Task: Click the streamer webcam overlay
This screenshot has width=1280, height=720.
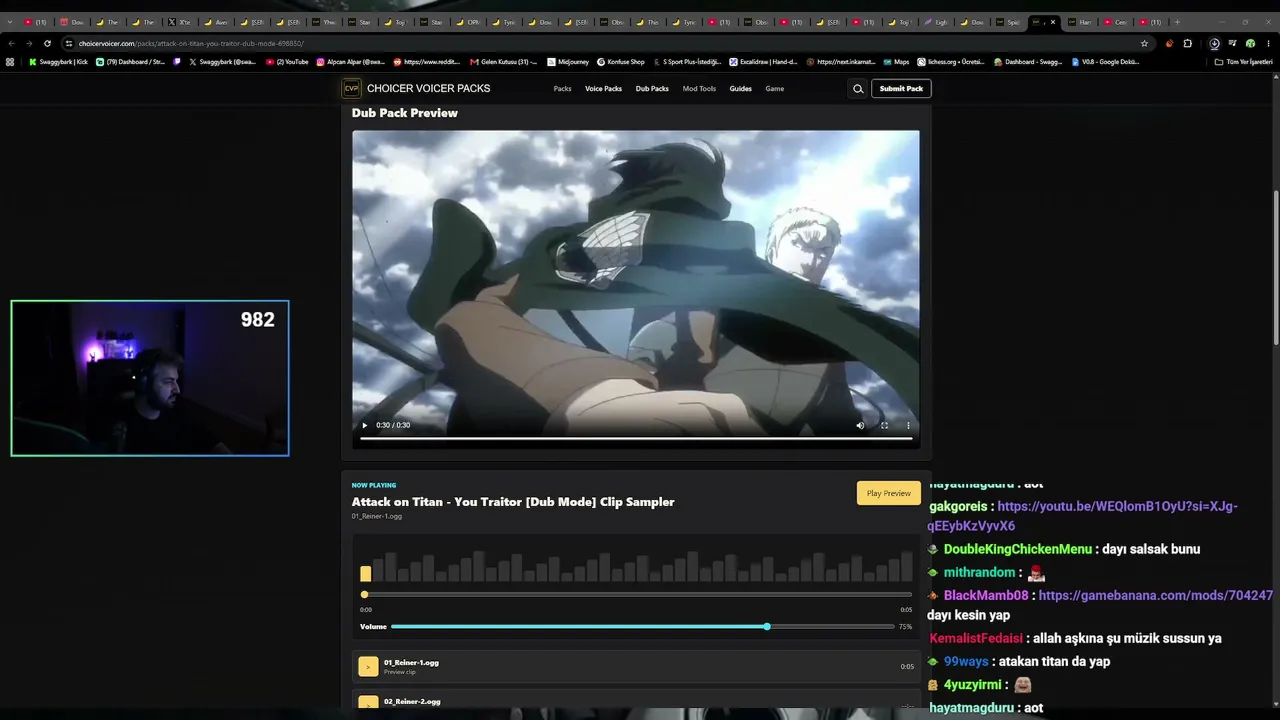Action: point(150,378)
